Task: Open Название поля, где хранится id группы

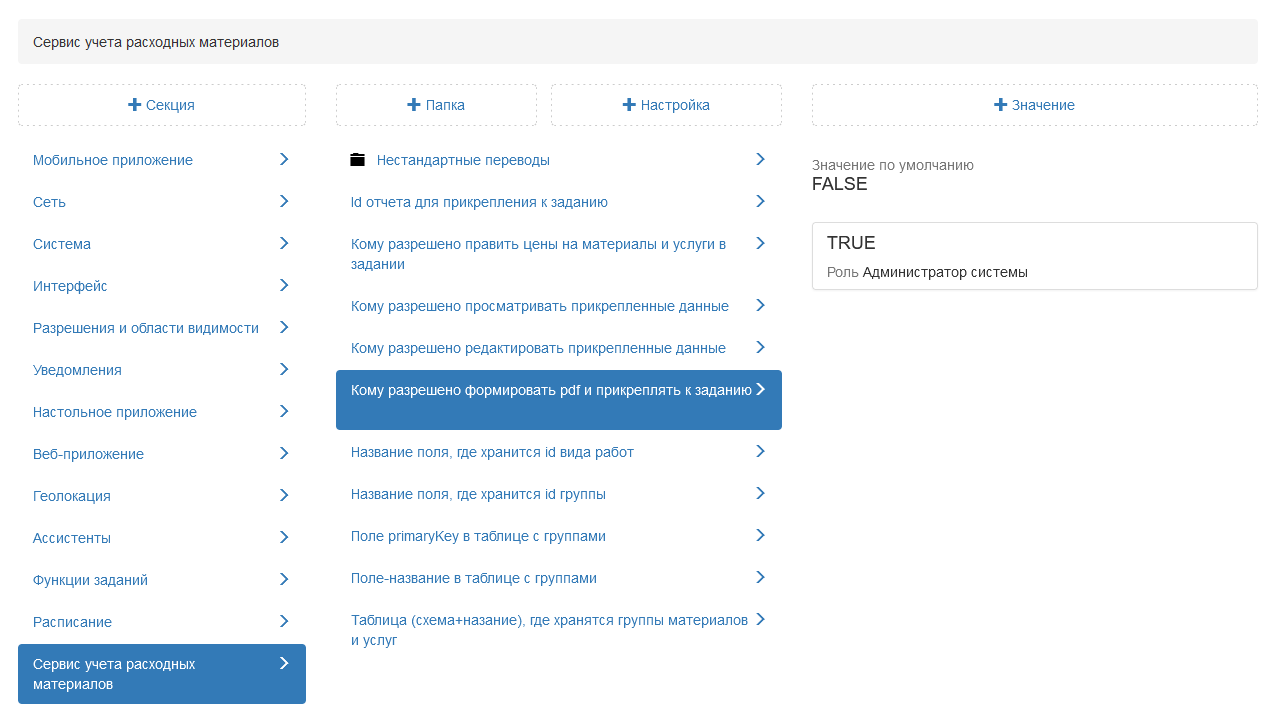Action: [x=478, y=494]
